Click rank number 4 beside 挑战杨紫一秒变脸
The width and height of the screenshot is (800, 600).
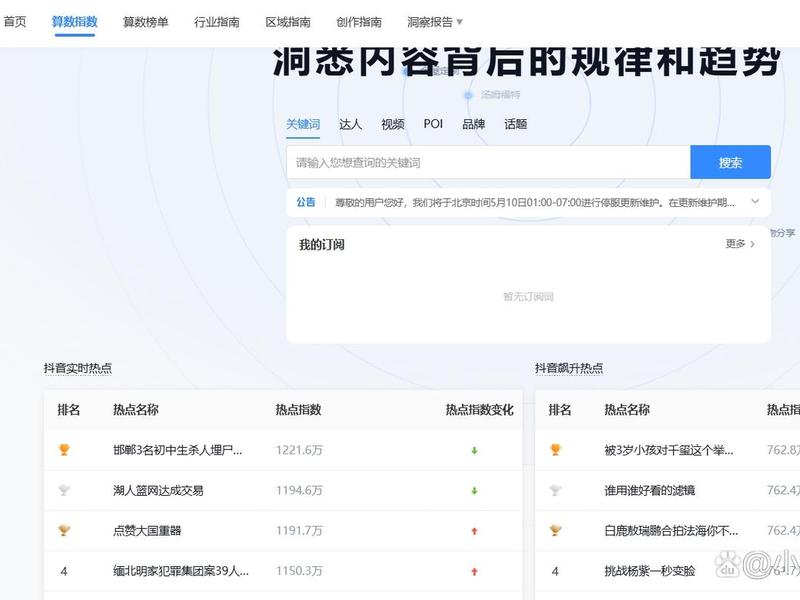tap(555, 571)
